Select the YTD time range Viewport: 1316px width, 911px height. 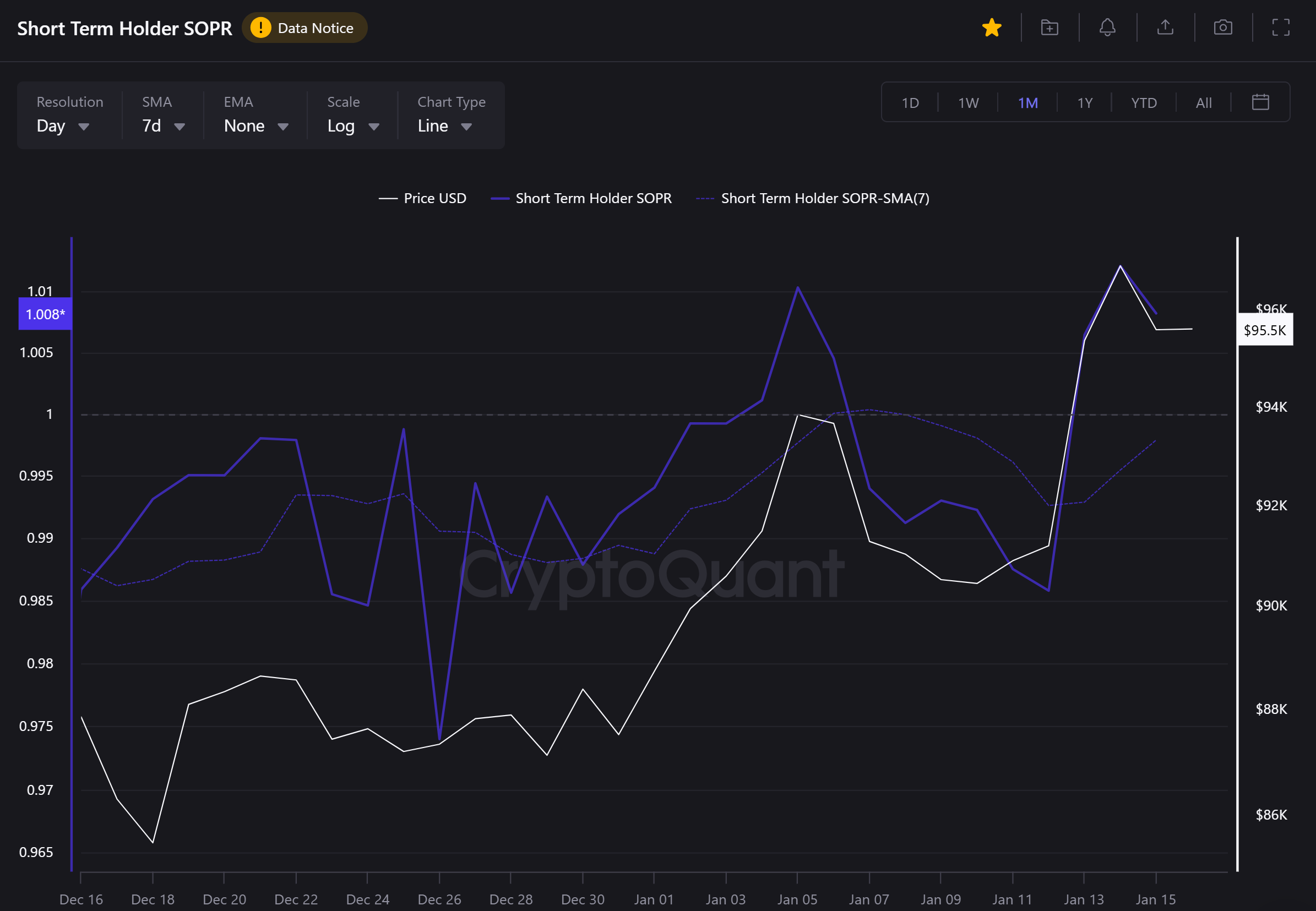(x=1144, y=103)
